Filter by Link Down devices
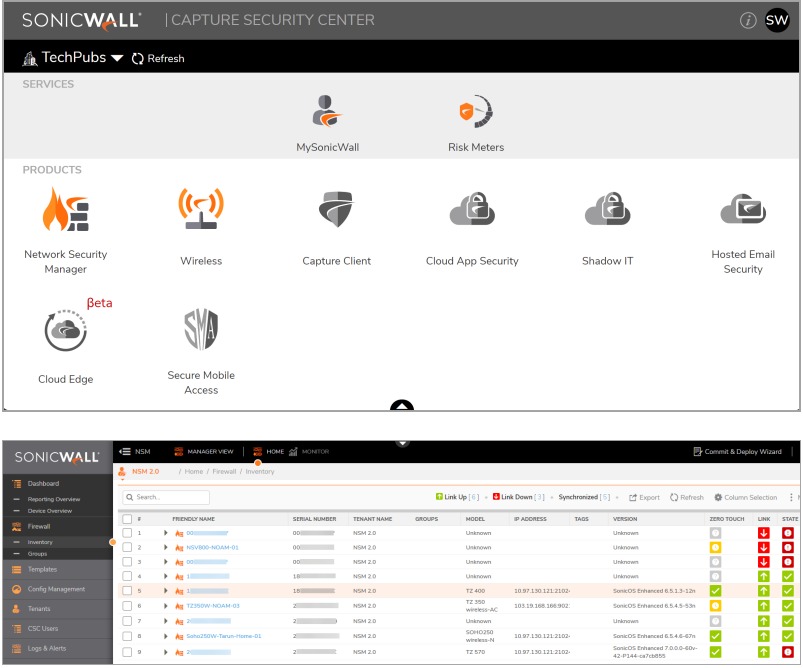This screenshot has height=668, width=803. [518, 497]
